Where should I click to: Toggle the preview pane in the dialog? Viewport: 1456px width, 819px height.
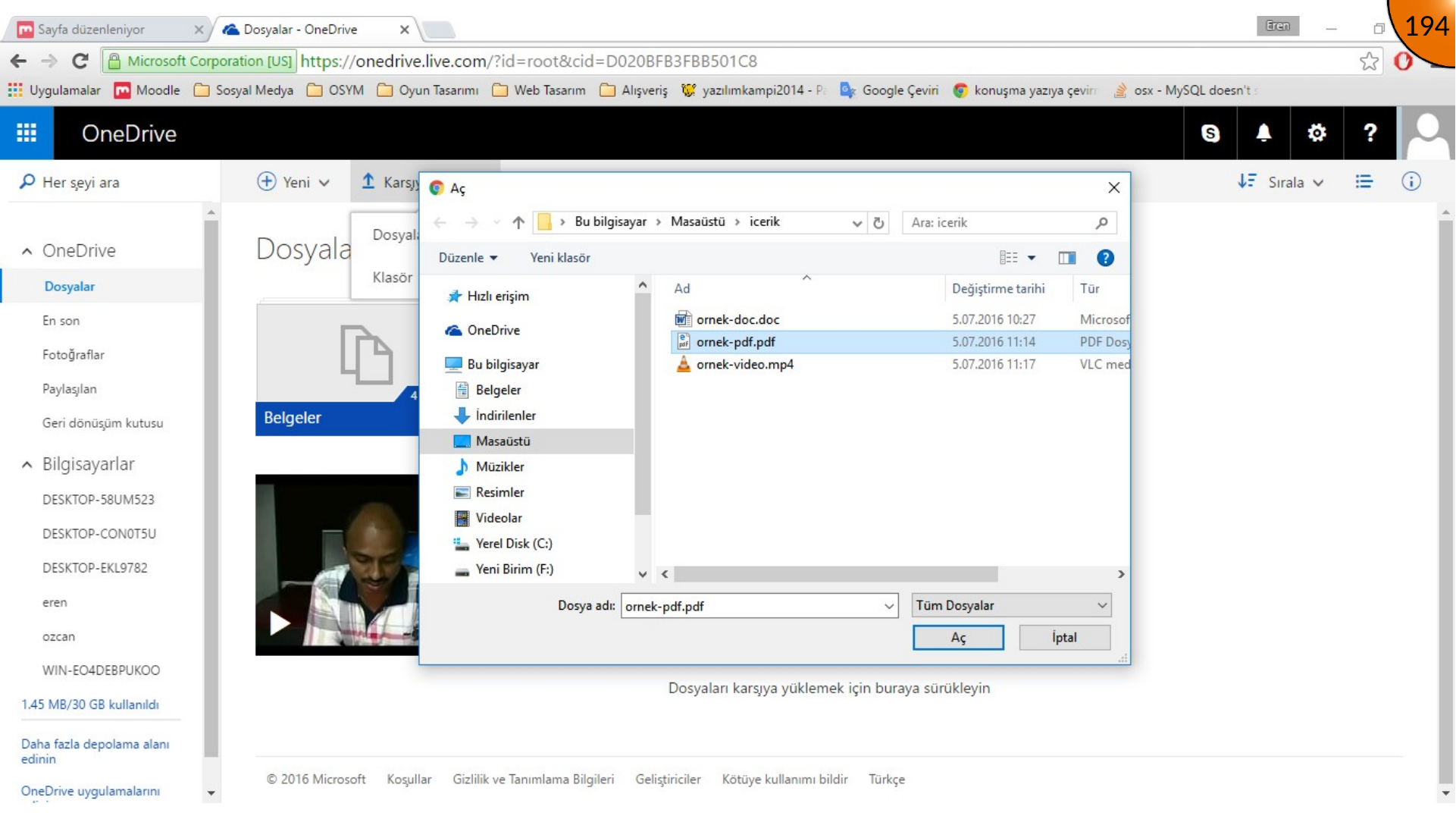[x=1067, y=258]
